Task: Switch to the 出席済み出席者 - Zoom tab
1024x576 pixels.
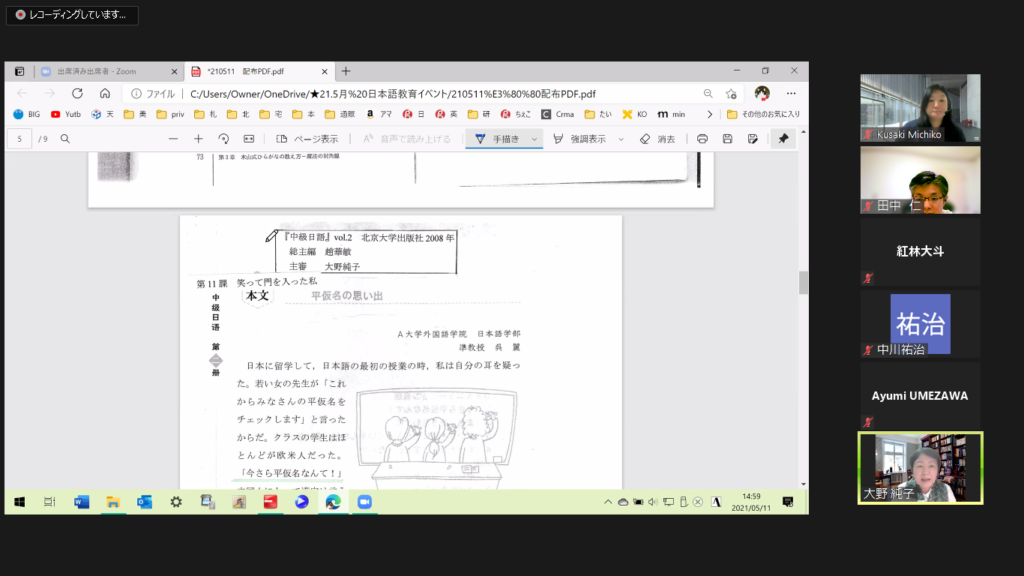Action: coord(97,72)
